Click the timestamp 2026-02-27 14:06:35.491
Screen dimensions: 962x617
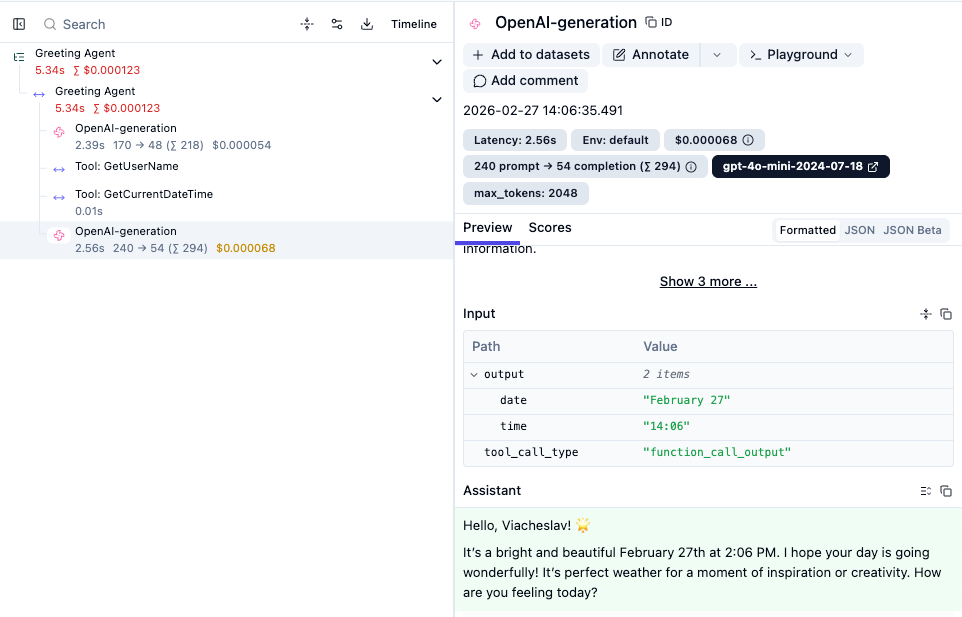(543, 110)
